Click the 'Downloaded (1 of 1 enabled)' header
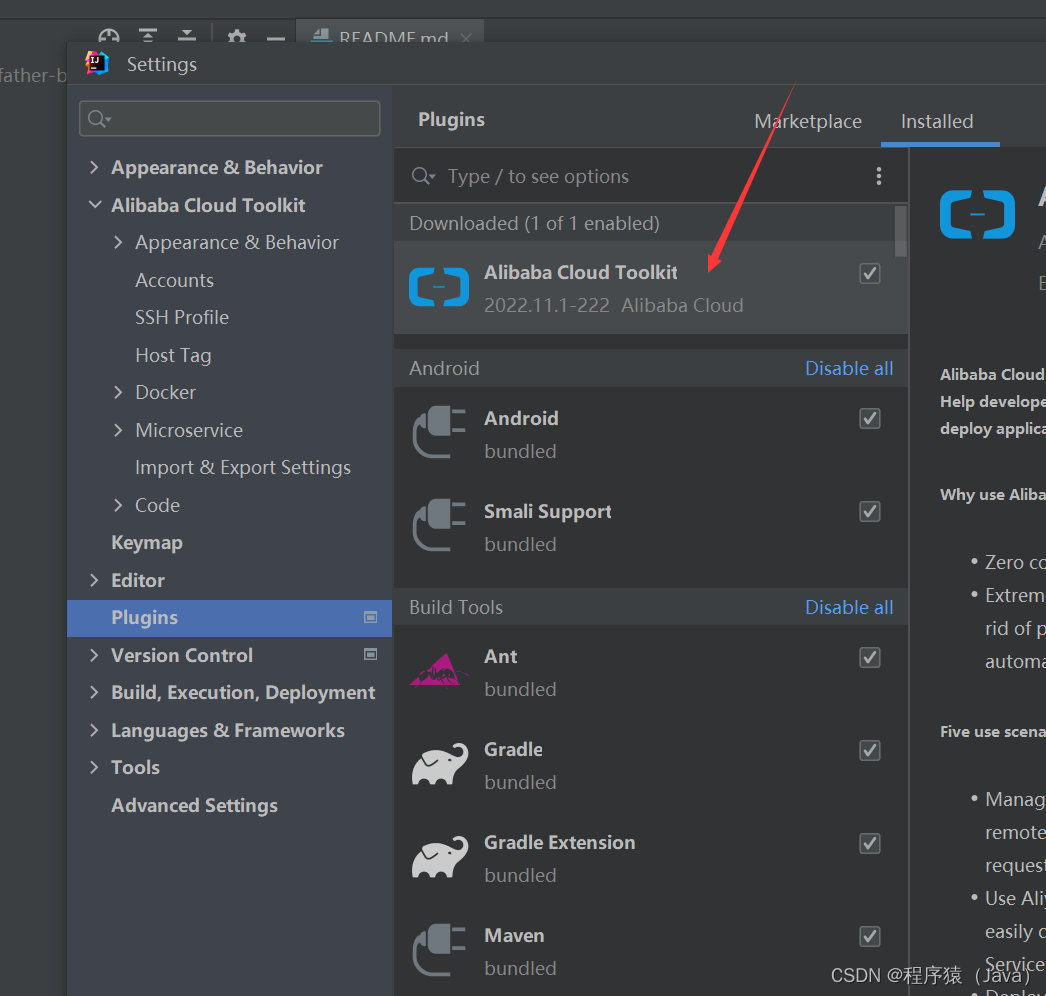This screenshot has height=996, width=1046. [x=534, y=223]
